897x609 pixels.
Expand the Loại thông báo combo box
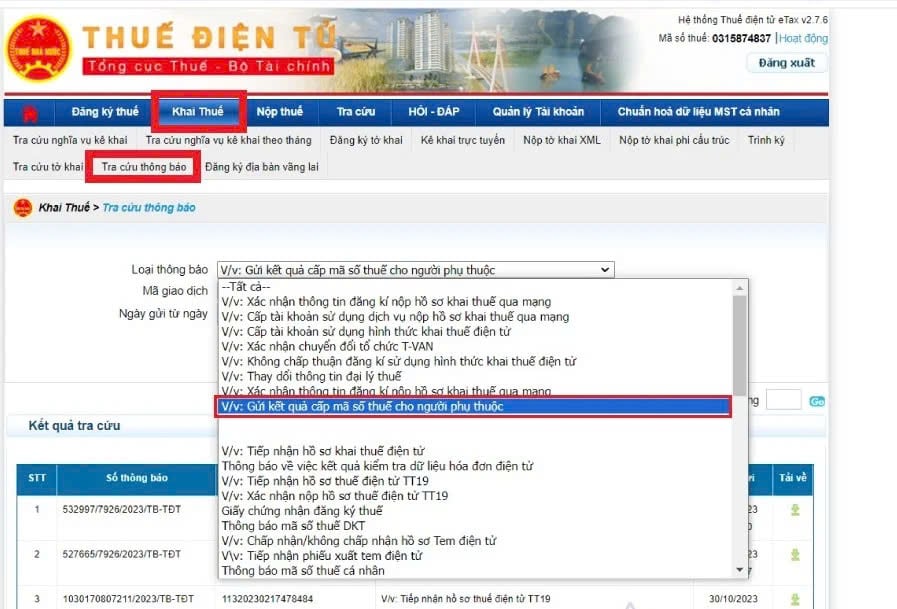click(416, 270)
